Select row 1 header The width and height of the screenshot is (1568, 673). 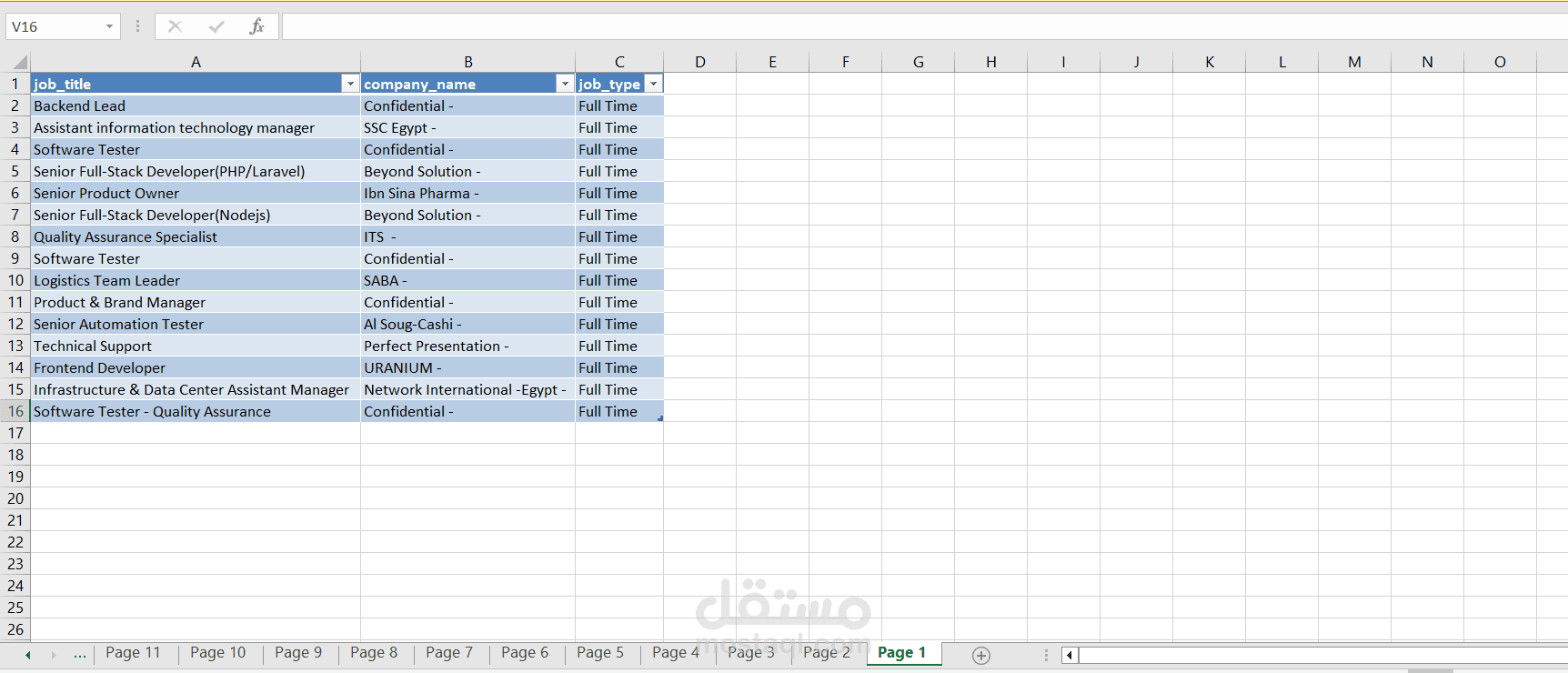pyautogui.click(x=15, y=84)
